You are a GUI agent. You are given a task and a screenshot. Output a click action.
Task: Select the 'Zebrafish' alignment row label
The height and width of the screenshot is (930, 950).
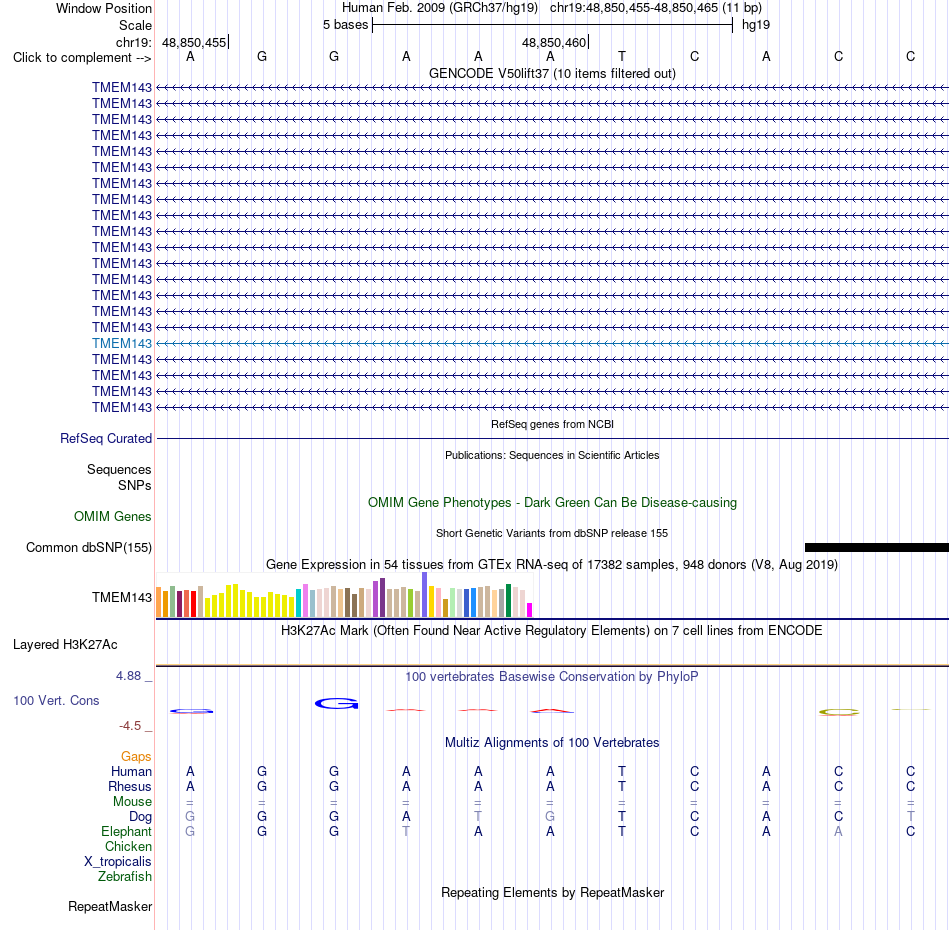coord(125,877)
